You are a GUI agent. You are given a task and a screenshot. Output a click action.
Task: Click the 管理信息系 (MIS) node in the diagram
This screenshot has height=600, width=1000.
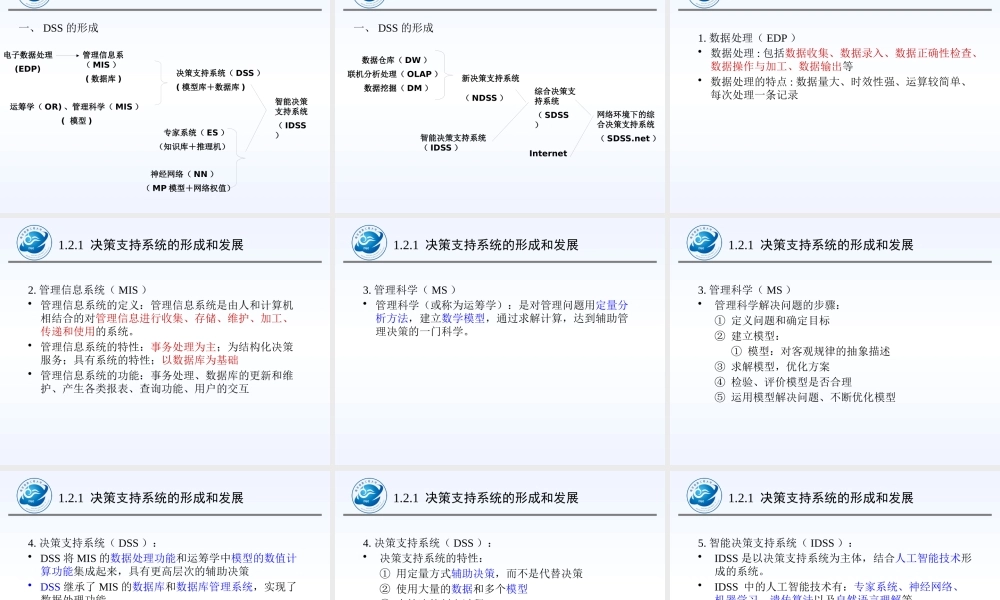click(103, 66)
